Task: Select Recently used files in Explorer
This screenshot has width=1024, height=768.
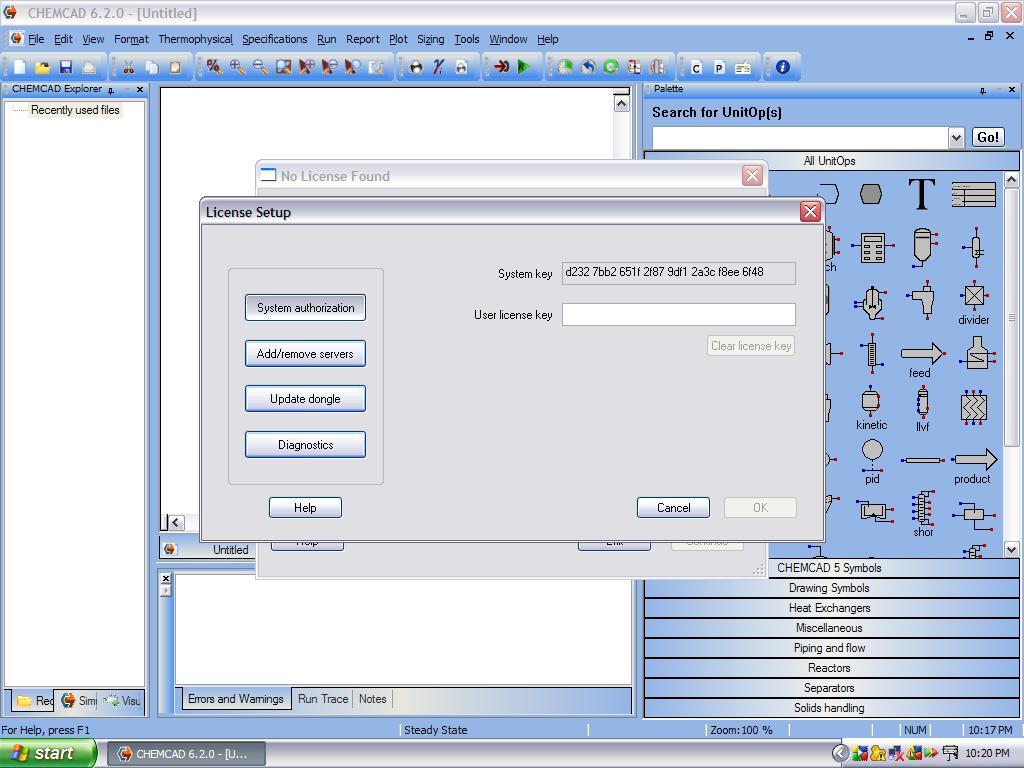Action: (75, 110)
